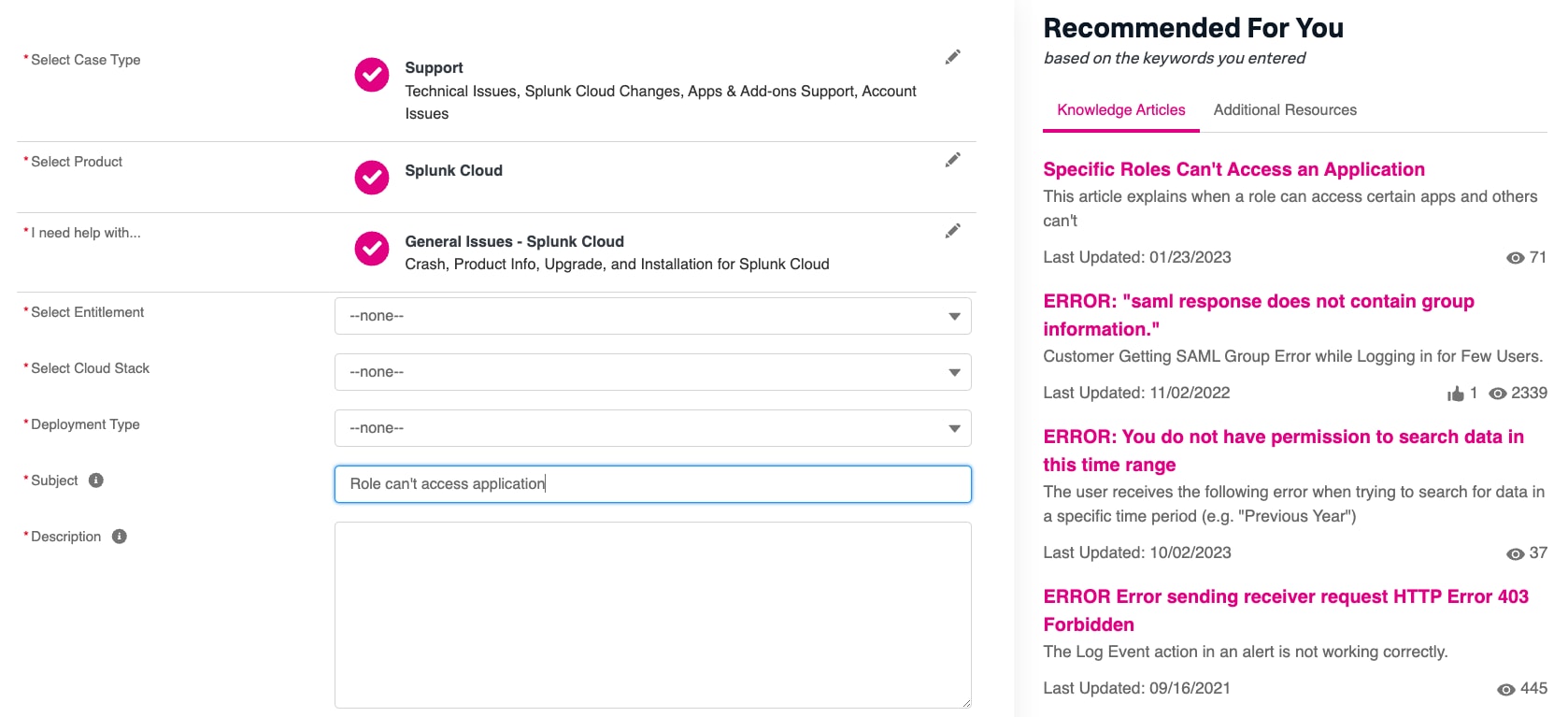
Task: Click the 'Last Updated: 01/23/2023' text
Action: [x=1137, y=257]
